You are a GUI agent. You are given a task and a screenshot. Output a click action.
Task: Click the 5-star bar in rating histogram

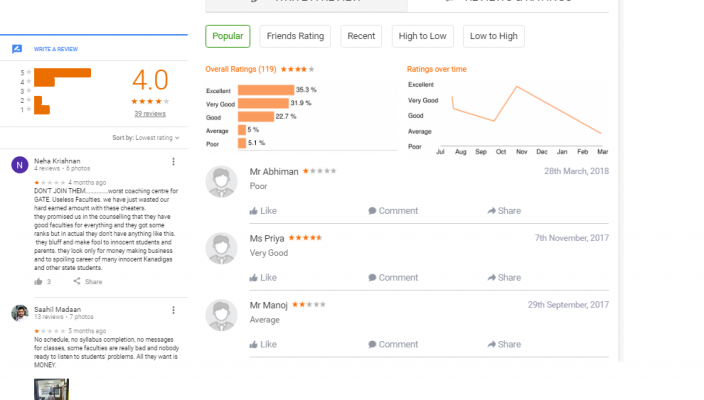pos(62,72)
